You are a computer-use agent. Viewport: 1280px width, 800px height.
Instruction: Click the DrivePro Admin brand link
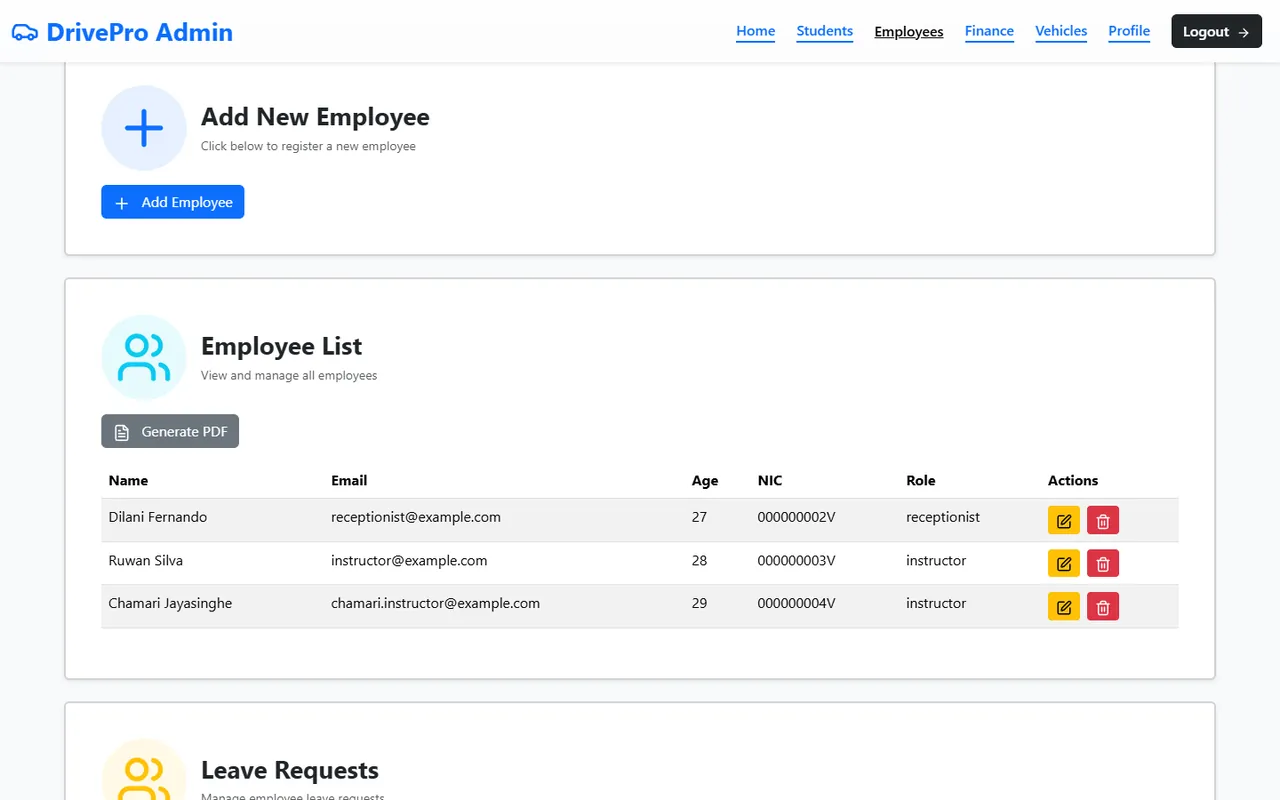122,32
